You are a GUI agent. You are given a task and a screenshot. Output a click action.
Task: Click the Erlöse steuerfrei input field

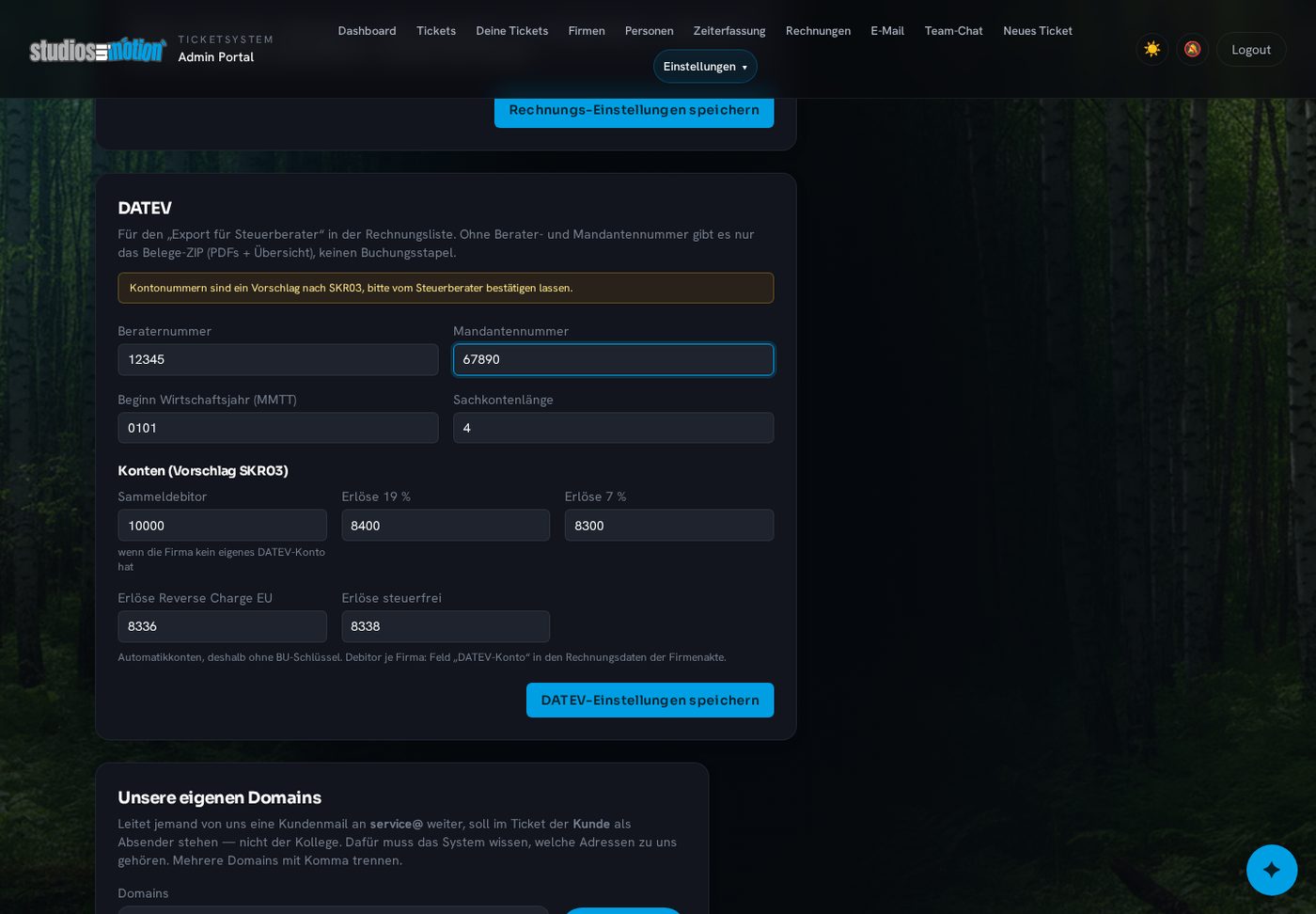click(446, 626)
